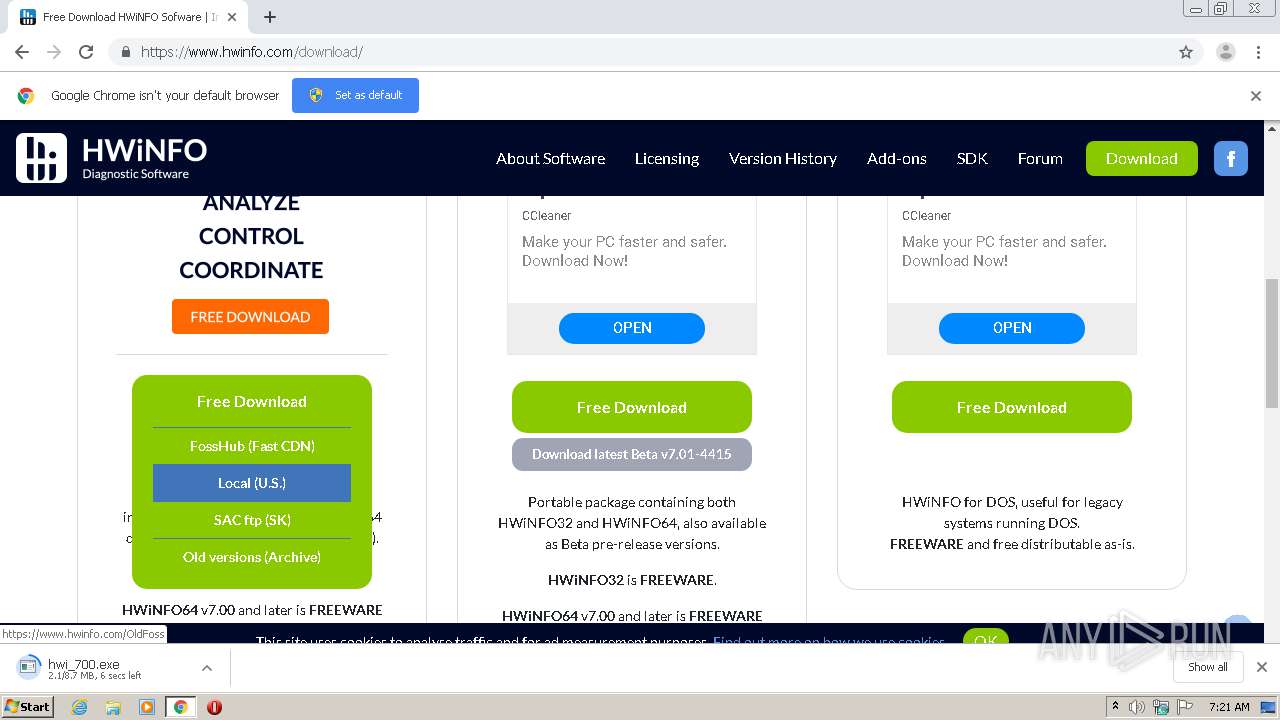Viewport: 1280px width, 720px height.
Task: Click DOS version Free Download button
Action: pyautogui.click(x=1012, y=407)
